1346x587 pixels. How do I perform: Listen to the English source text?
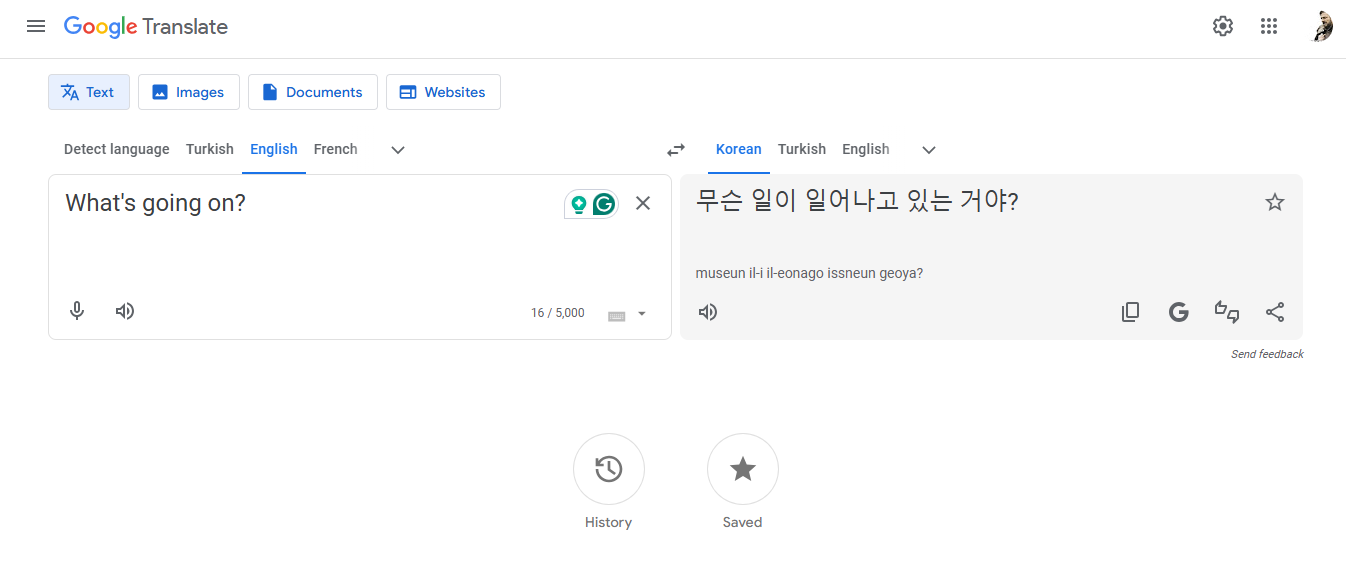(x=124, y=311)
